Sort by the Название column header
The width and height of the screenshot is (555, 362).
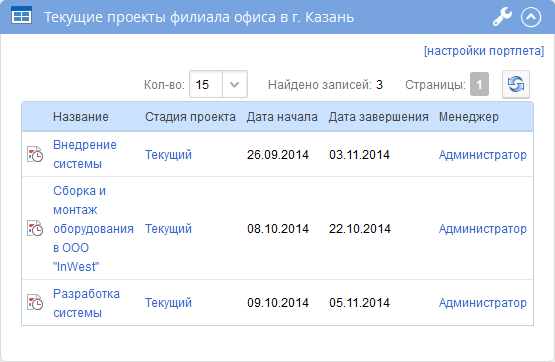(81, 117)
